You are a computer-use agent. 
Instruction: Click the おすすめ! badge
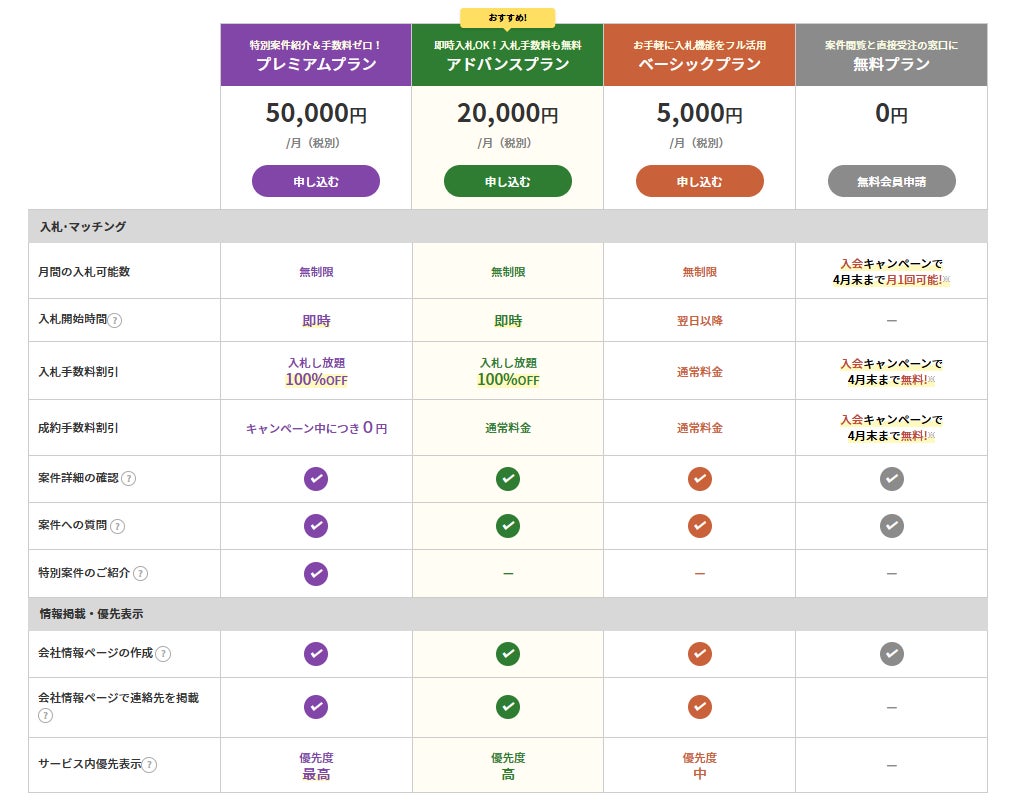point(508,17)
